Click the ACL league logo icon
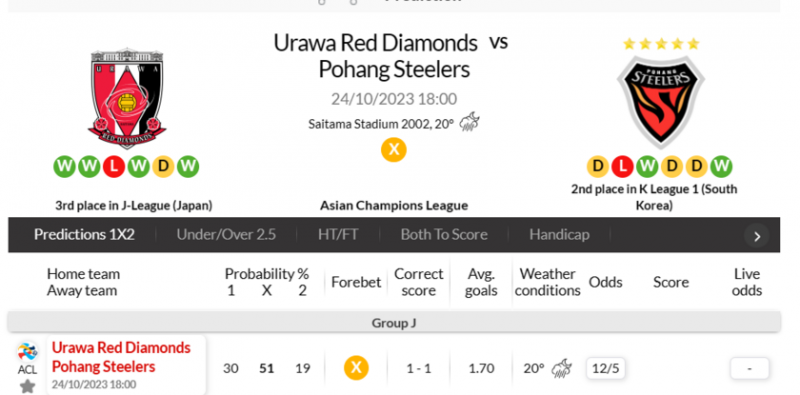800x395 pixels. pyautogui.click(x=27, y=352)
